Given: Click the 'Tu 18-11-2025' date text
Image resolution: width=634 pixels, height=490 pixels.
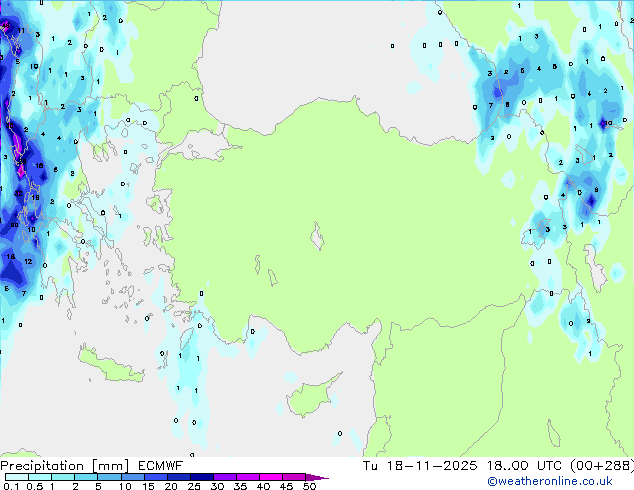Looking at the screenshot, I should pyautogui.click(x=420, y=466).
